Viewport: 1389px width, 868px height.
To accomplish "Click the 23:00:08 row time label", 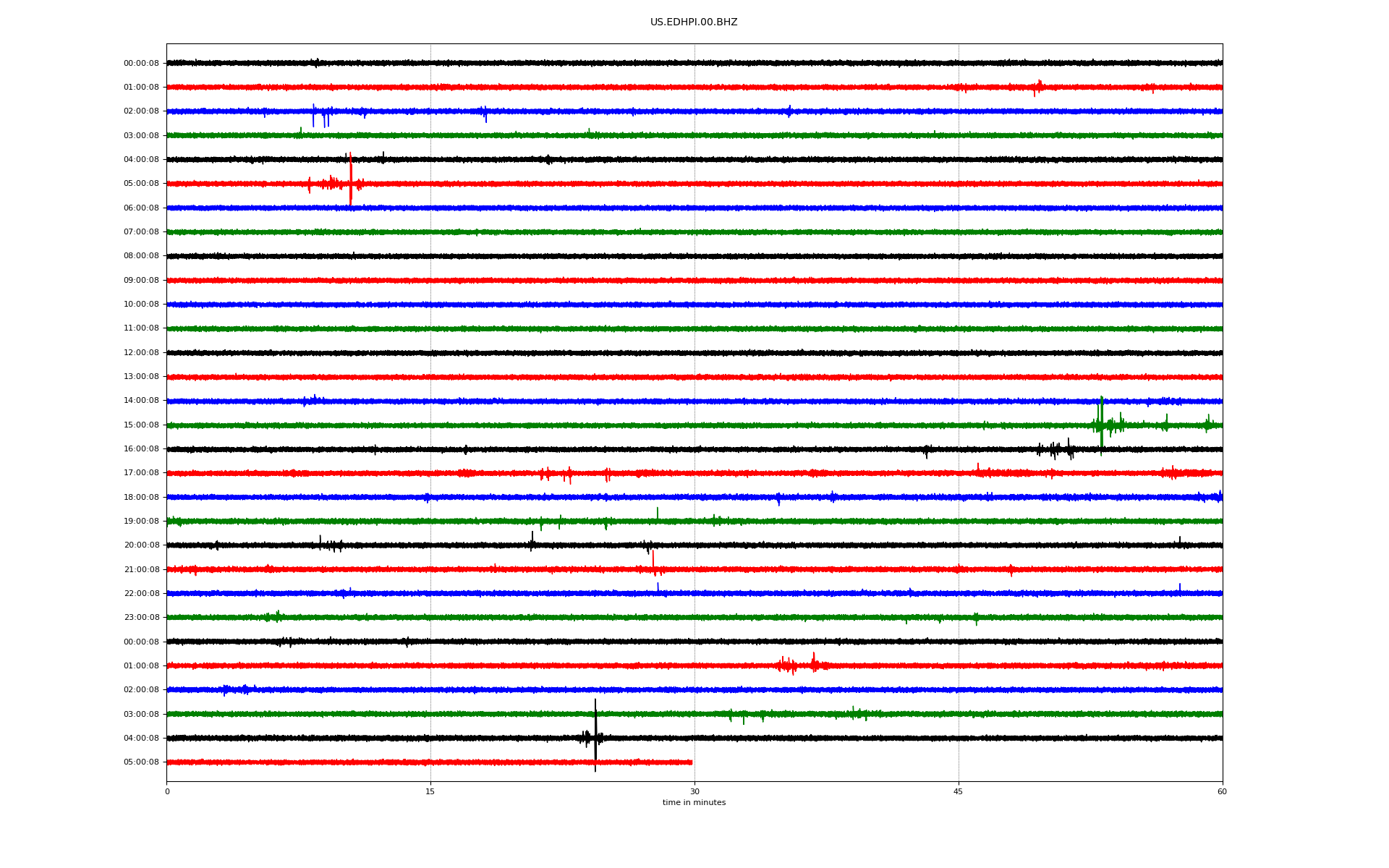I will tap(141, 618).
